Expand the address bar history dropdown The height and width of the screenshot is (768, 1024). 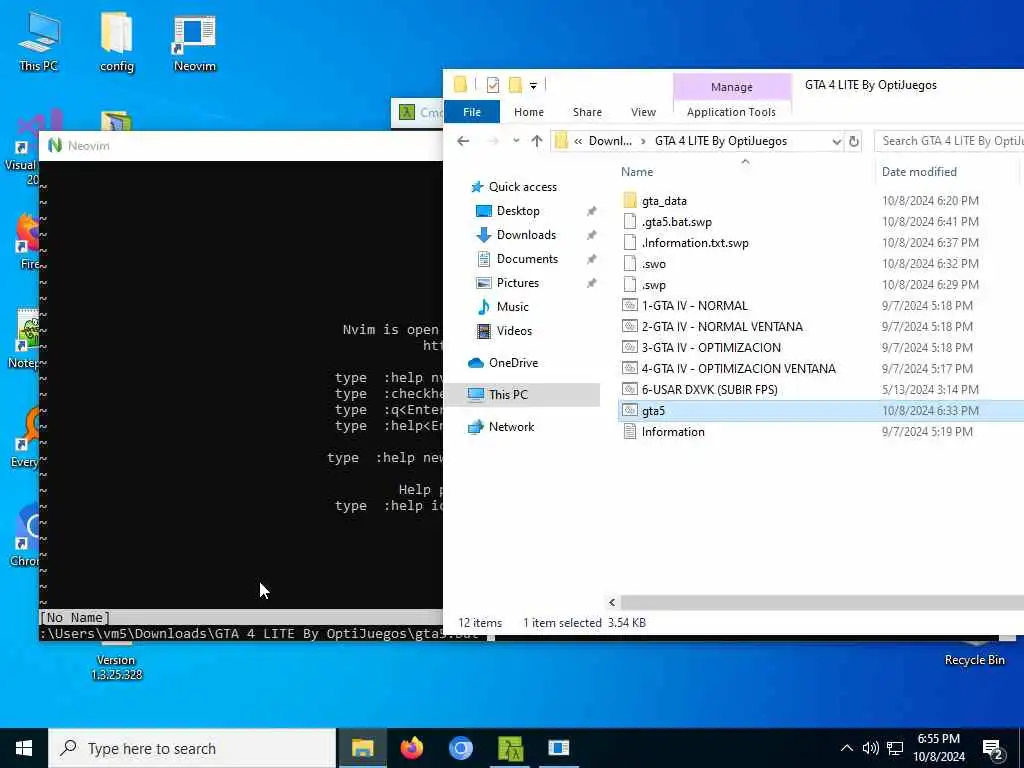[837, 141]
